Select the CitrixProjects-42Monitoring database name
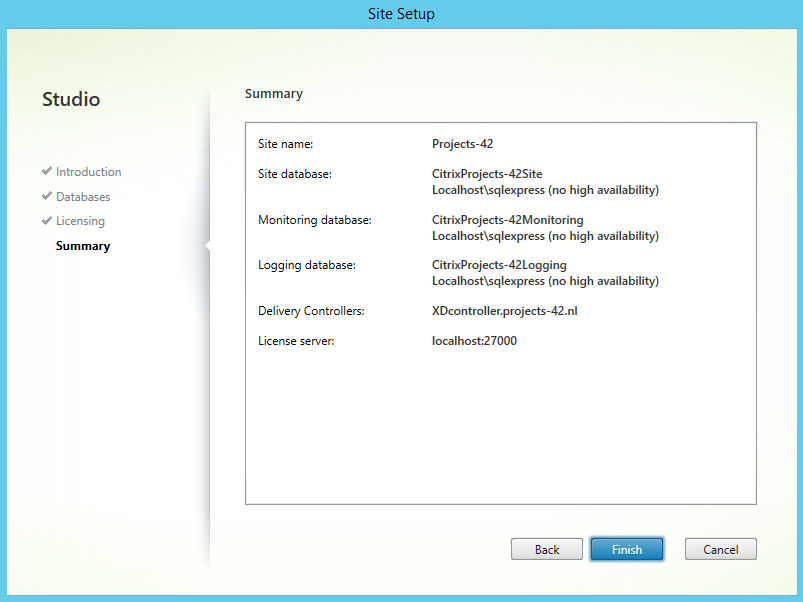803x602 pixels. (x=508, y=220)
